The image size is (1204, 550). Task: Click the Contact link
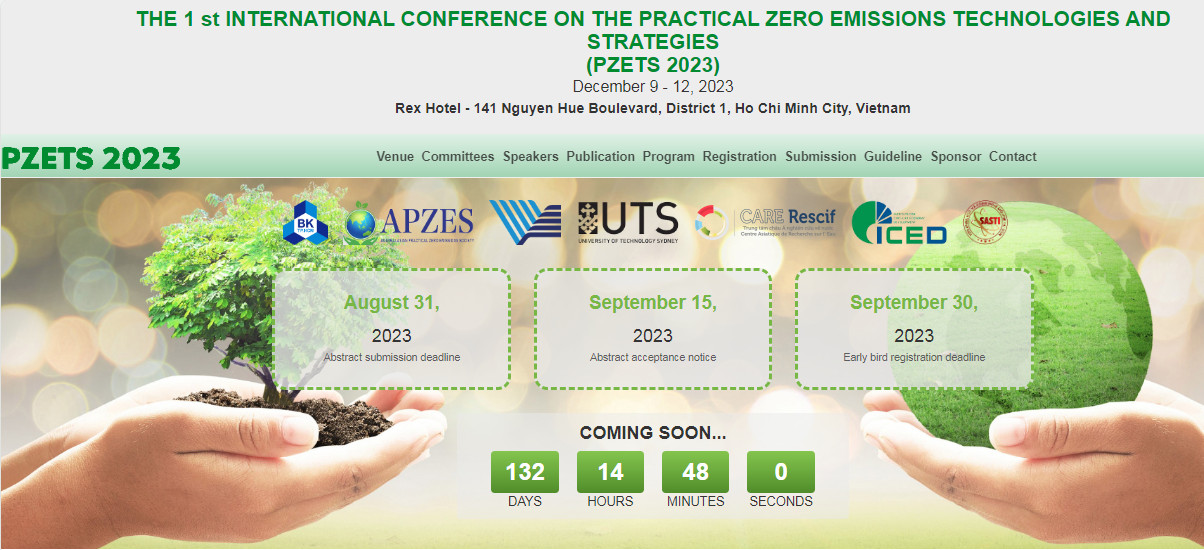[x=1012, y=157]
